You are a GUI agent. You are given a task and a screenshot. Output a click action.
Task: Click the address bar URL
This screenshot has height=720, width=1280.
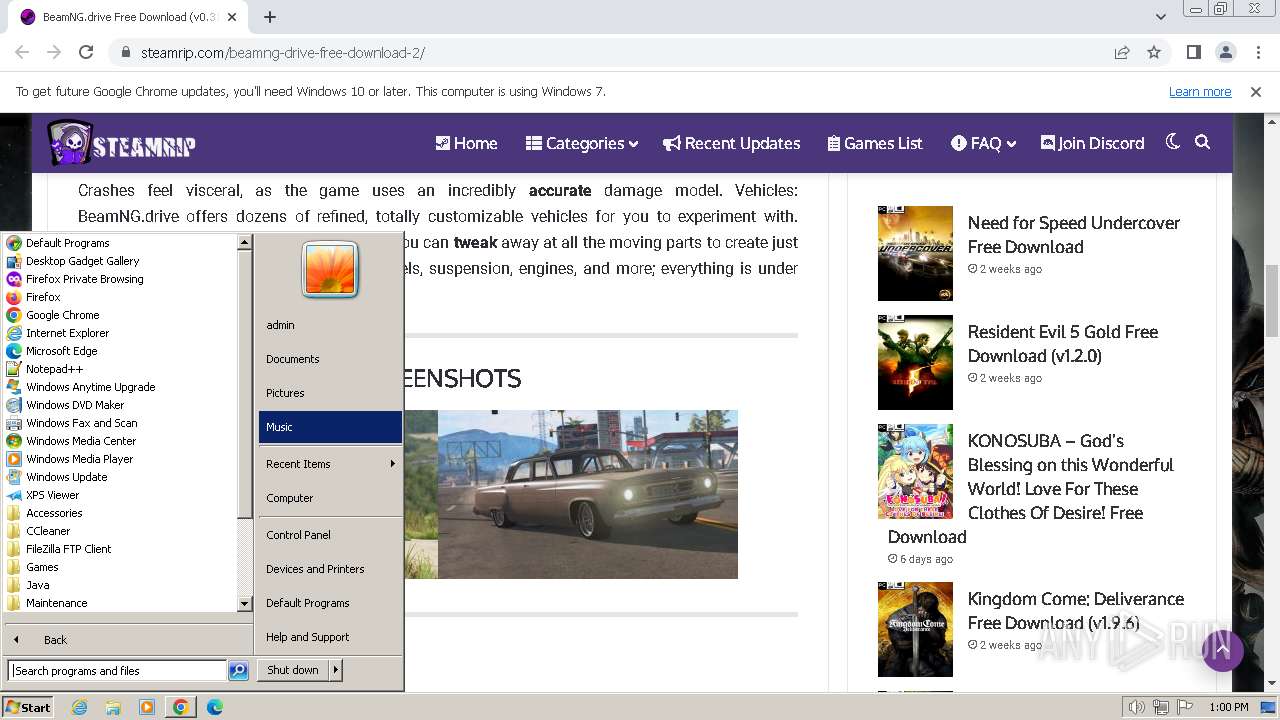[283, 53]
